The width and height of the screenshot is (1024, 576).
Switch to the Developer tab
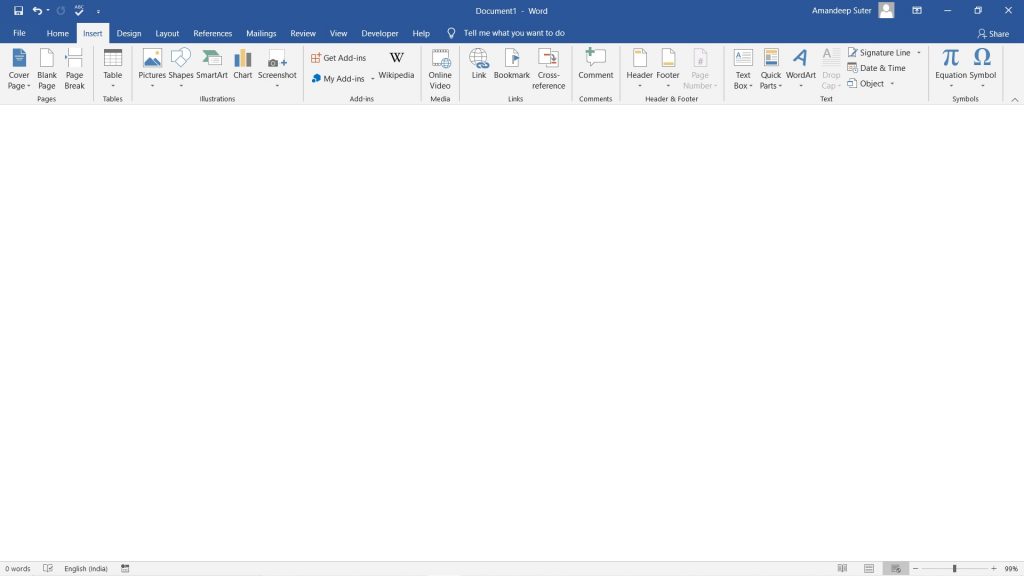(x=379, y=33)
